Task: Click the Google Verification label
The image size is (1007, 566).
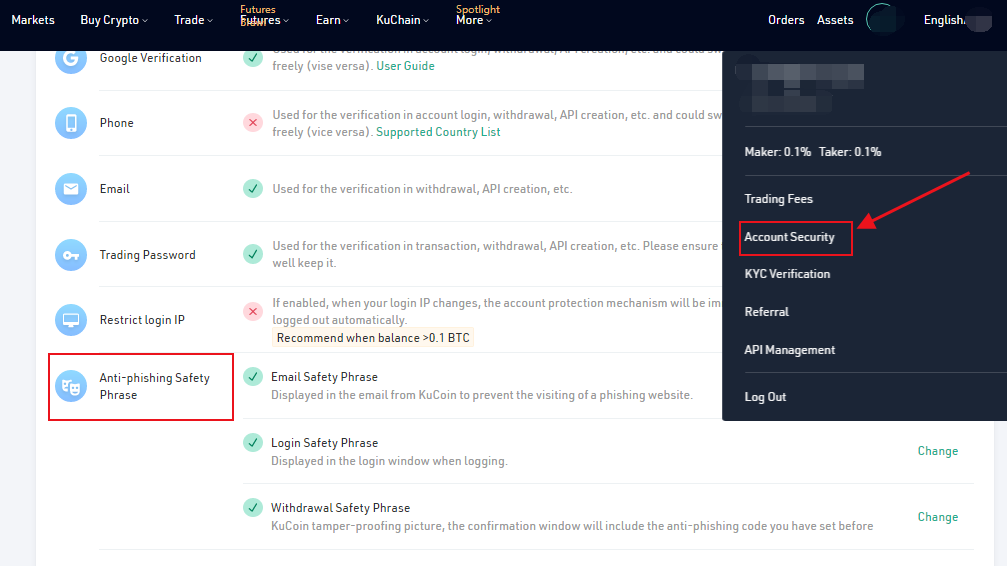Action: 150,58
